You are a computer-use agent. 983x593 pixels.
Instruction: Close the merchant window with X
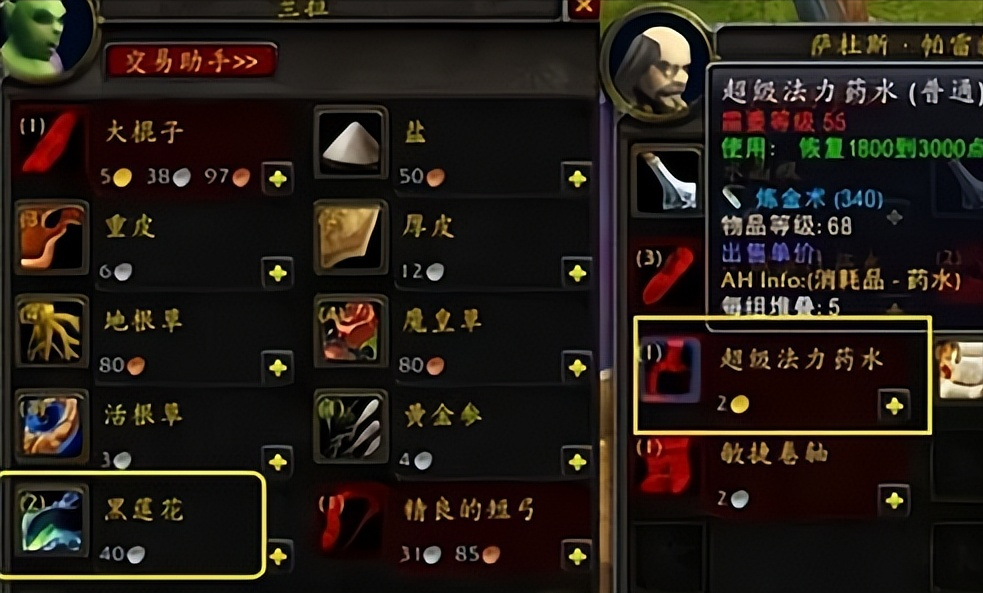tap(583, 6)
